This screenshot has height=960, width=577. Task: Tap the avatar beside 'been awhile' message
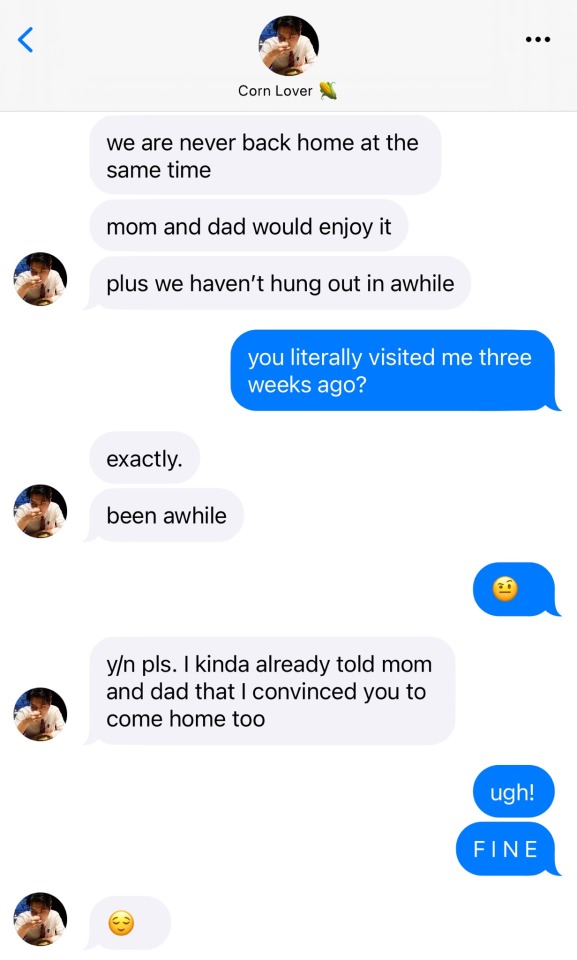[40, 511]
